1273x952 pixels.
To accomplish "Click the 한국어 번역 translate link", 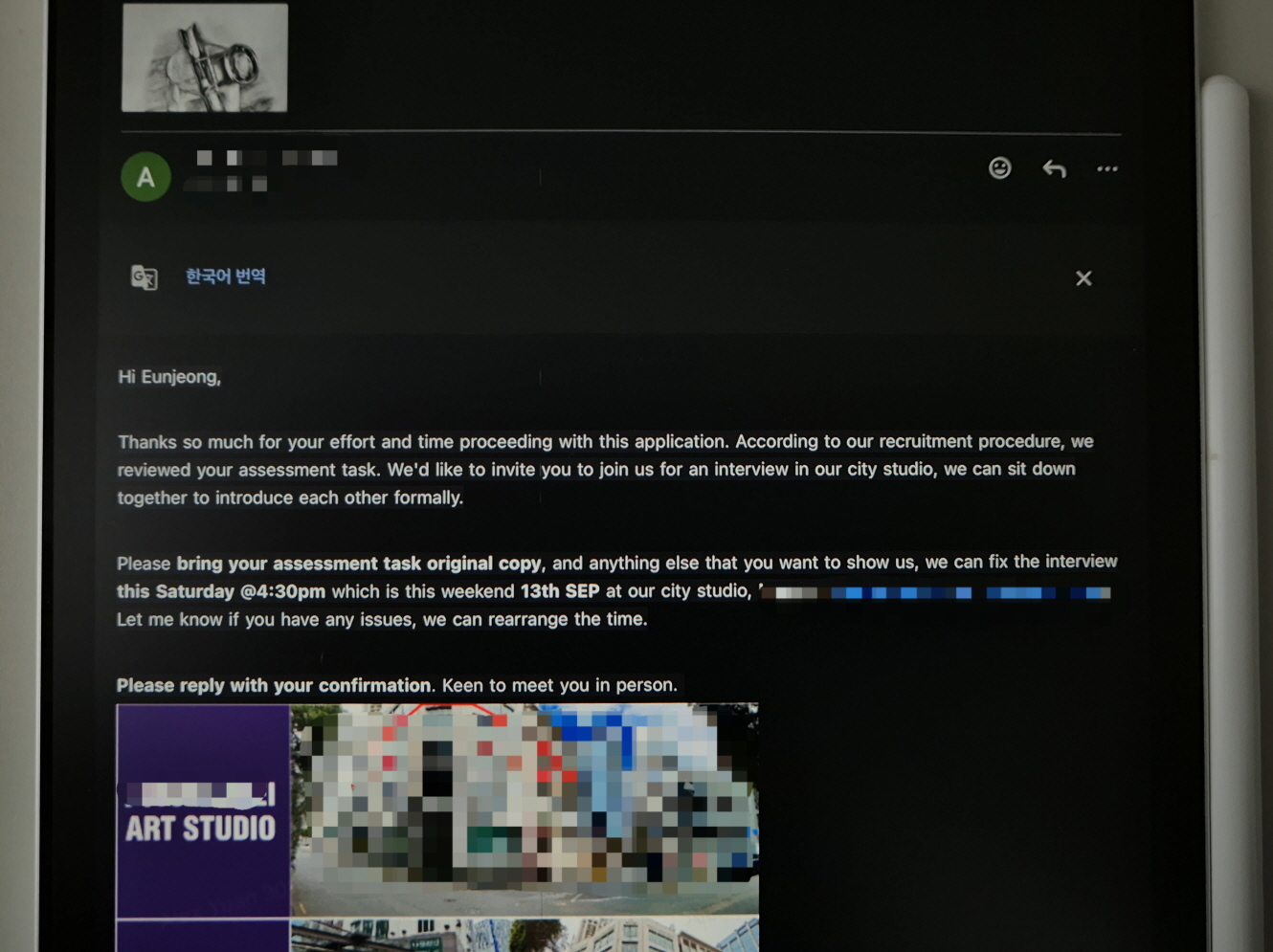I will point(225,277).
